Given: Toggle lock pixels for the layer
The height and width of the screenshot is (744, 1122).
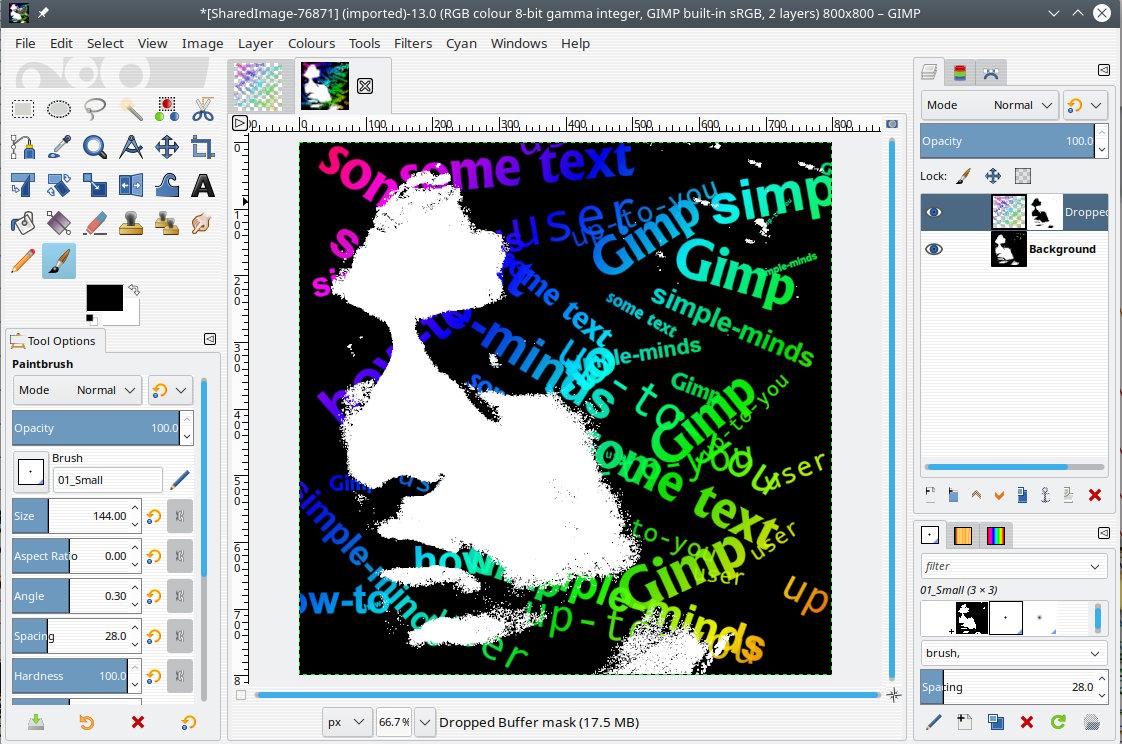Looking at the screenshot, I should coord(964,176).
